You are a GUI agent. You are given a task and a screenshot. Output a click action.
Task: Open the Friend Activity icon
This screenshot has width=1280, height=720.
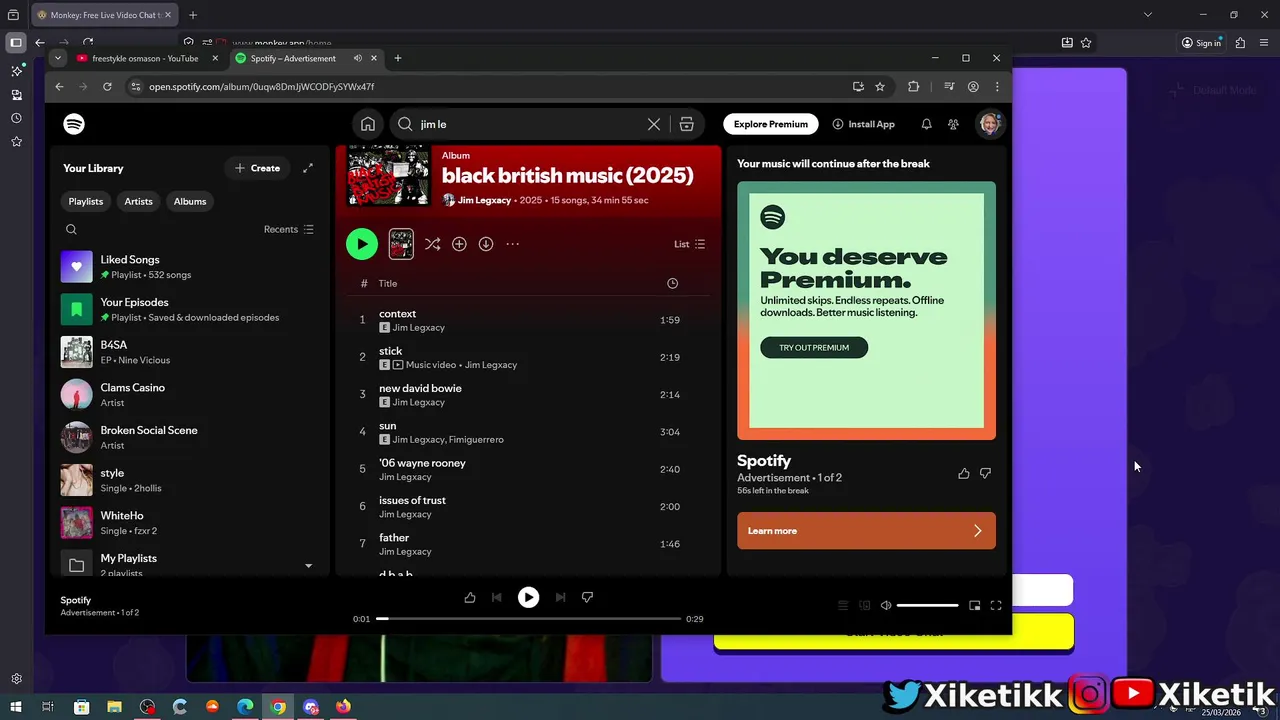tap(953, 124)
